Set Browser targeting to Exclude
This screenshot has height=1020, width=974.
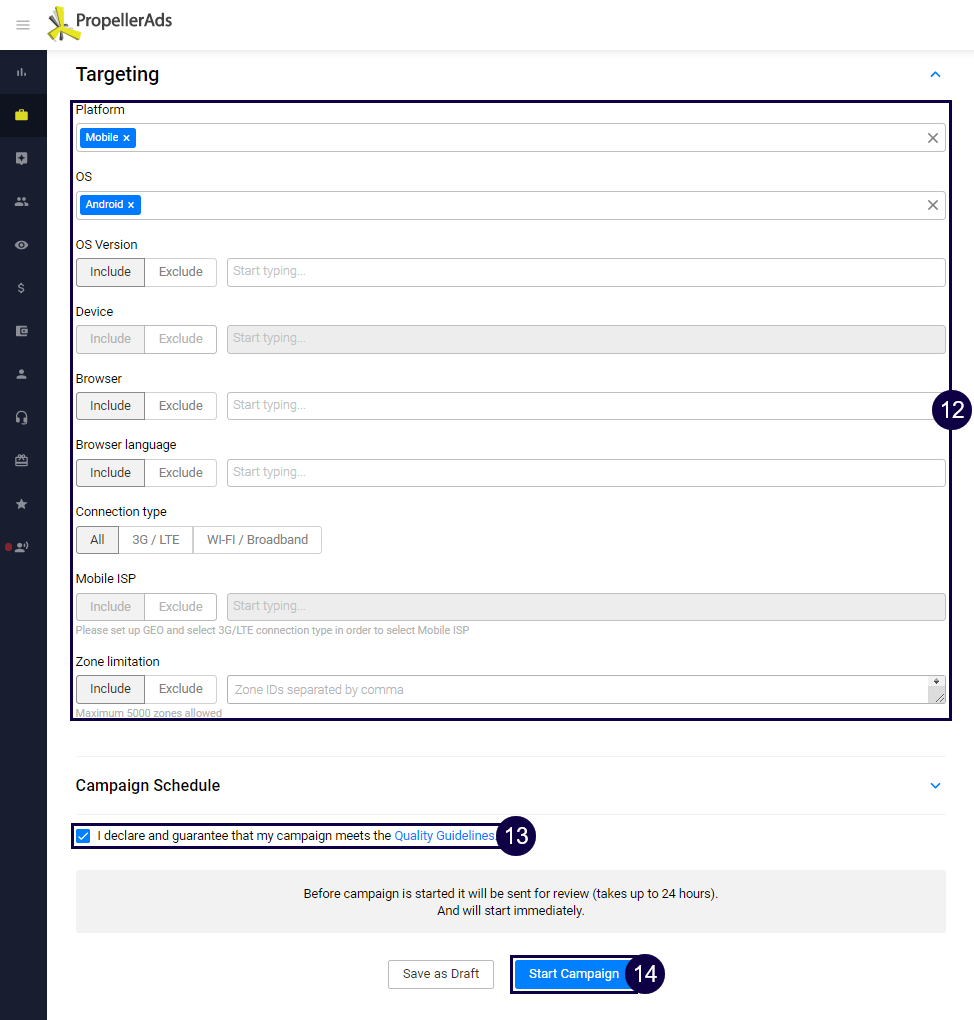click(x=180, y=406)
